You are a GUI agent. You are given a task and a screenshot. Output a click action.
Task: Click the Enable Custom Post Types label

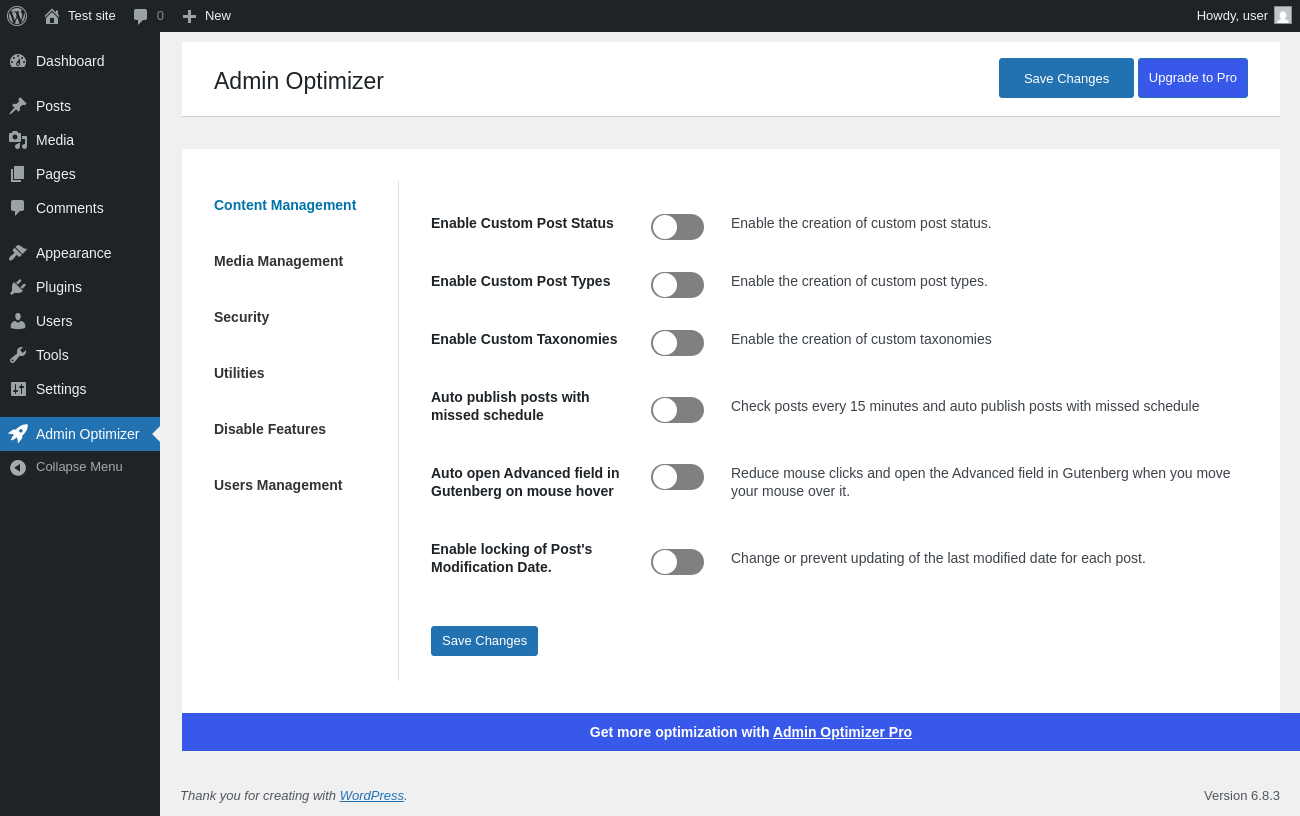(521, 281)
